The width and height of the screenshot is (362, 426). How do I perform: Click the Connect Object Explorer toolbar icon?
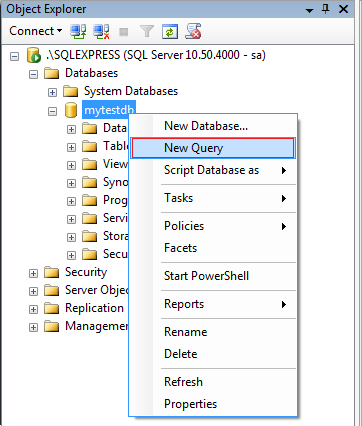pyautogui.click(x=78, y=32)
